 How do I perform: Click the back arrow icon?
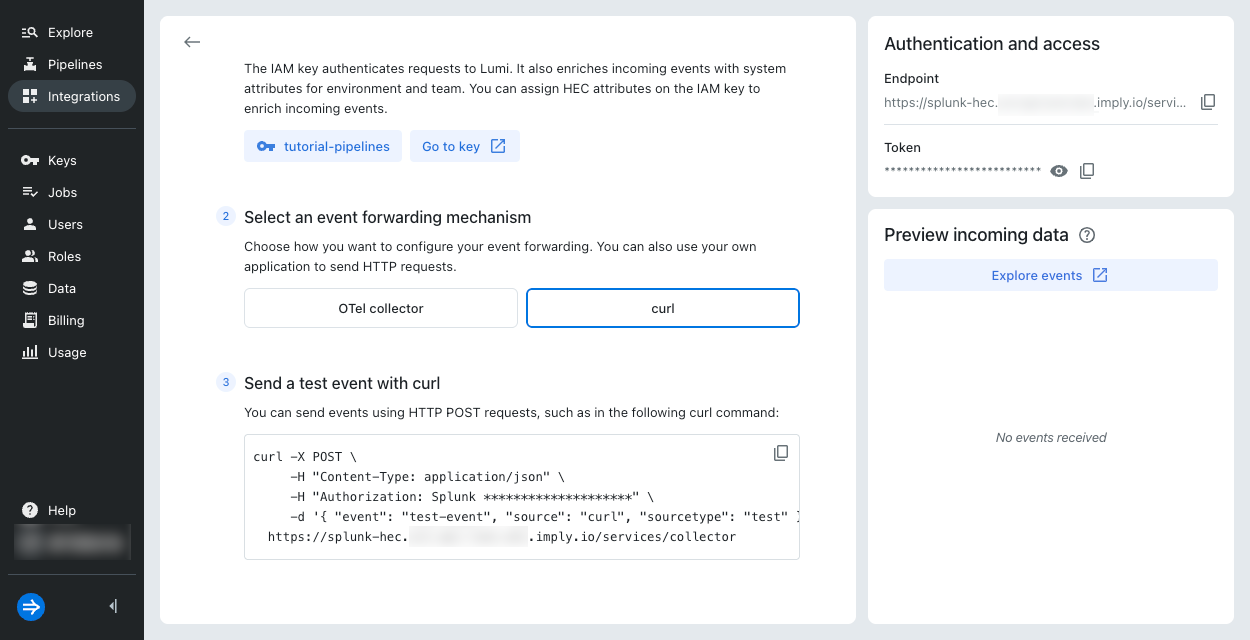click(x=192, y=42)
